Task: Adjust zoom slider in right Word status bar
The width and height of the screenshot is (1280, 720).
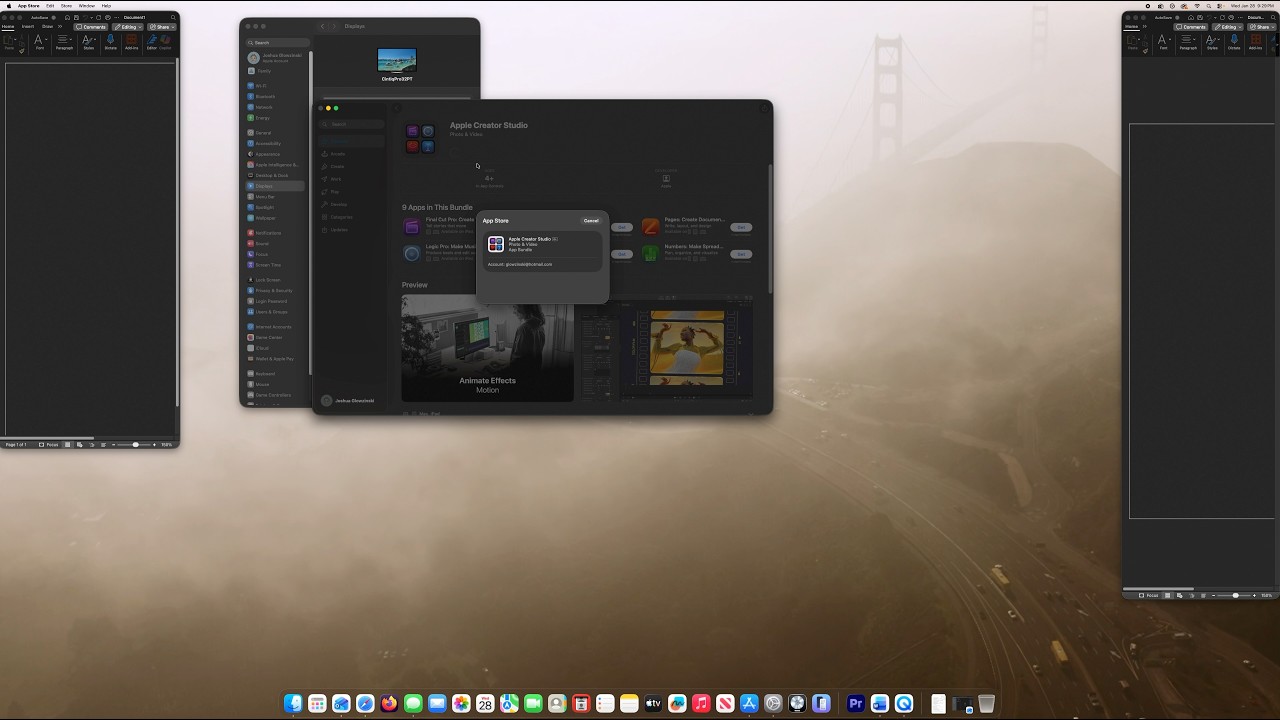Action: point(1235,595)
